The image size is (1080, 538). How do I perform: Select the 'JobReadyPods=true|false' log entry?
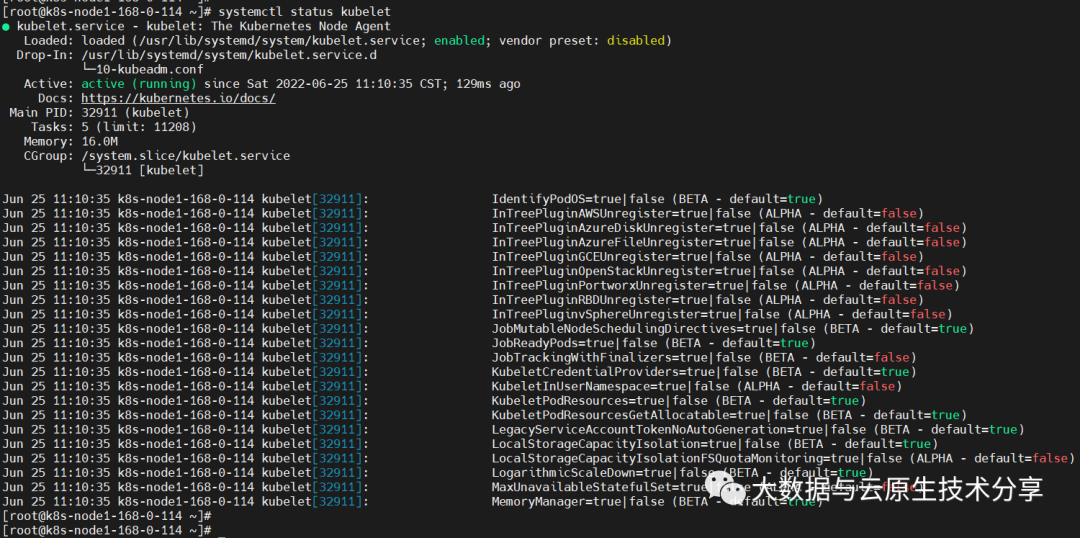click(654, 344)
